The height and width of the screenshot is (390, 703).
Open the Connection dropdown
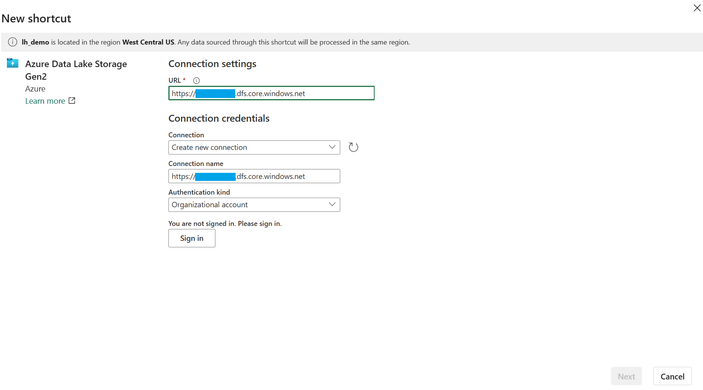(x=254, y=147)
